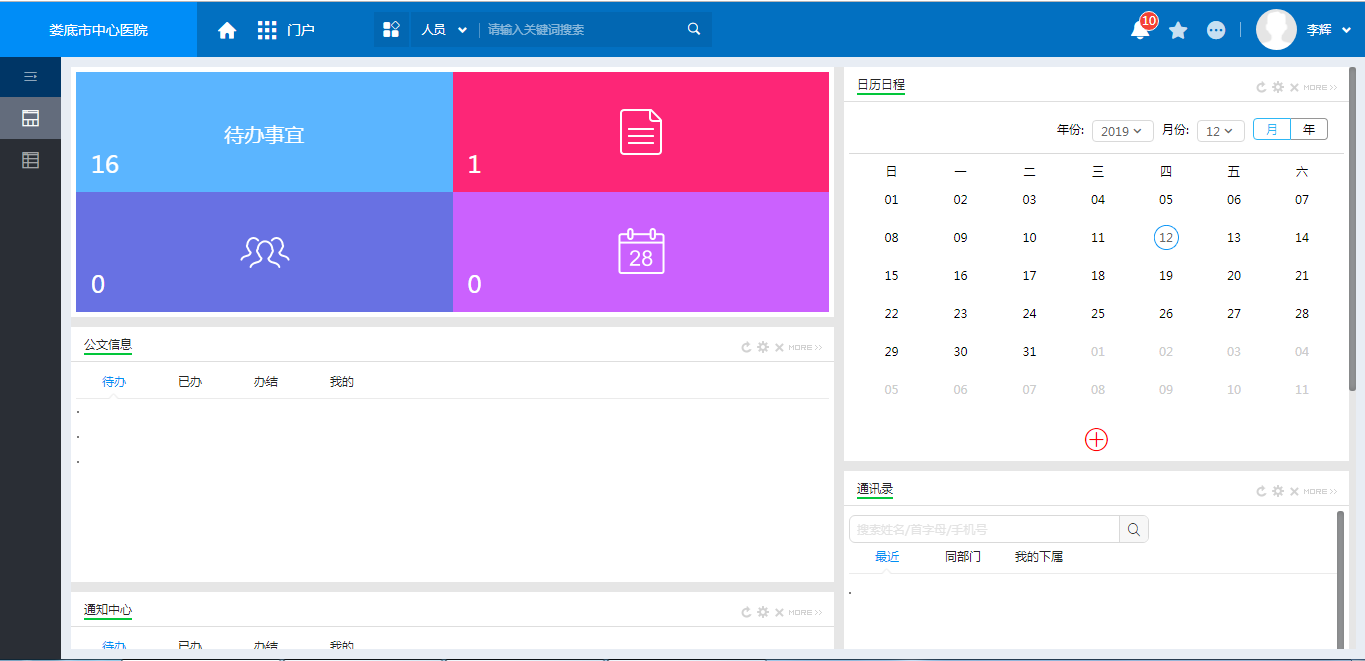Switch to the 同部门 contacts tab
1365x661 pixels.
pyautogui.click(x=963, y=557)
